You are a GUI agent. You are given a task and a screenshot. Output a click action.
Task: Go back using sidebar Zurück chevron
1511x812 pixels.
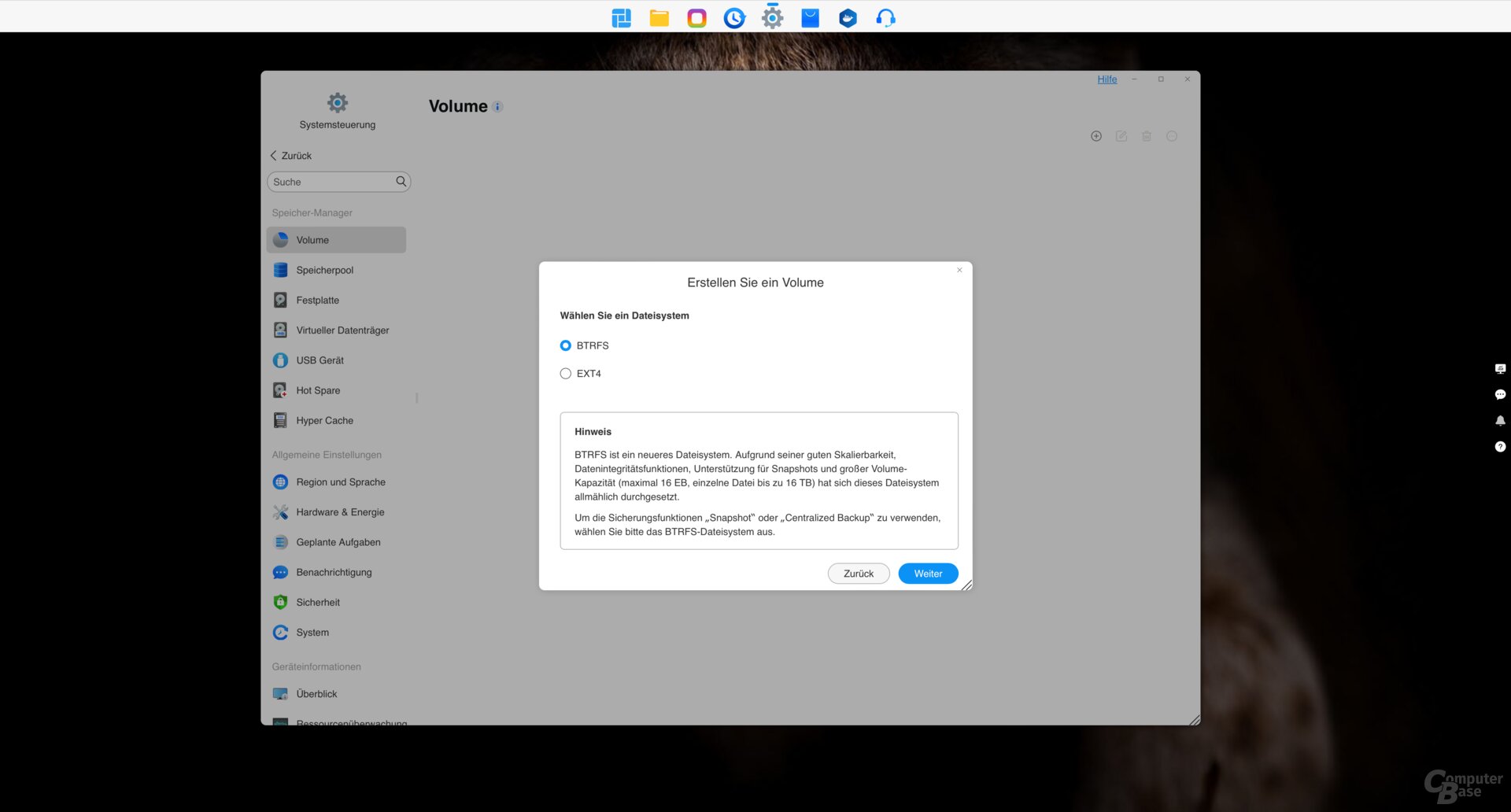click(x=274, y=156)
